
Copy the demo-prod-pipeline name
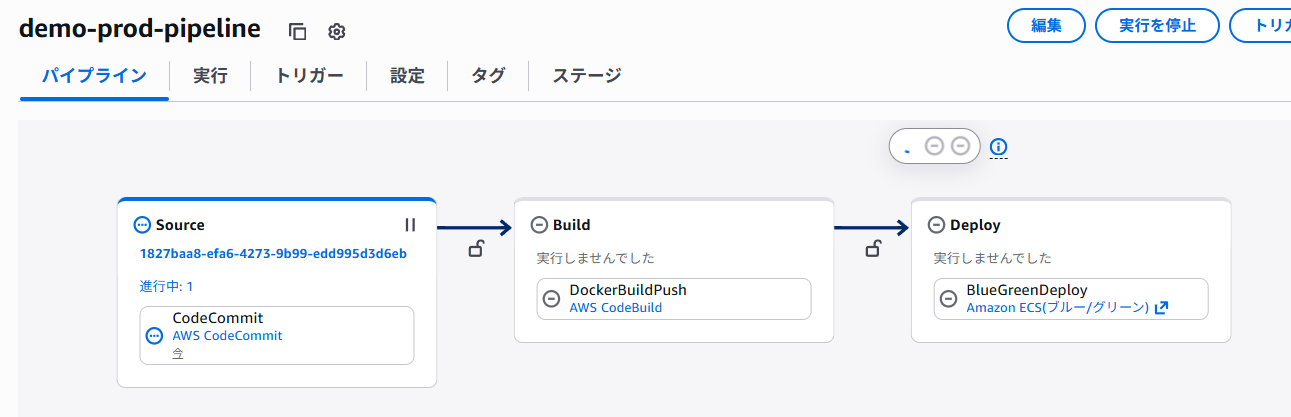coord(297,31)
